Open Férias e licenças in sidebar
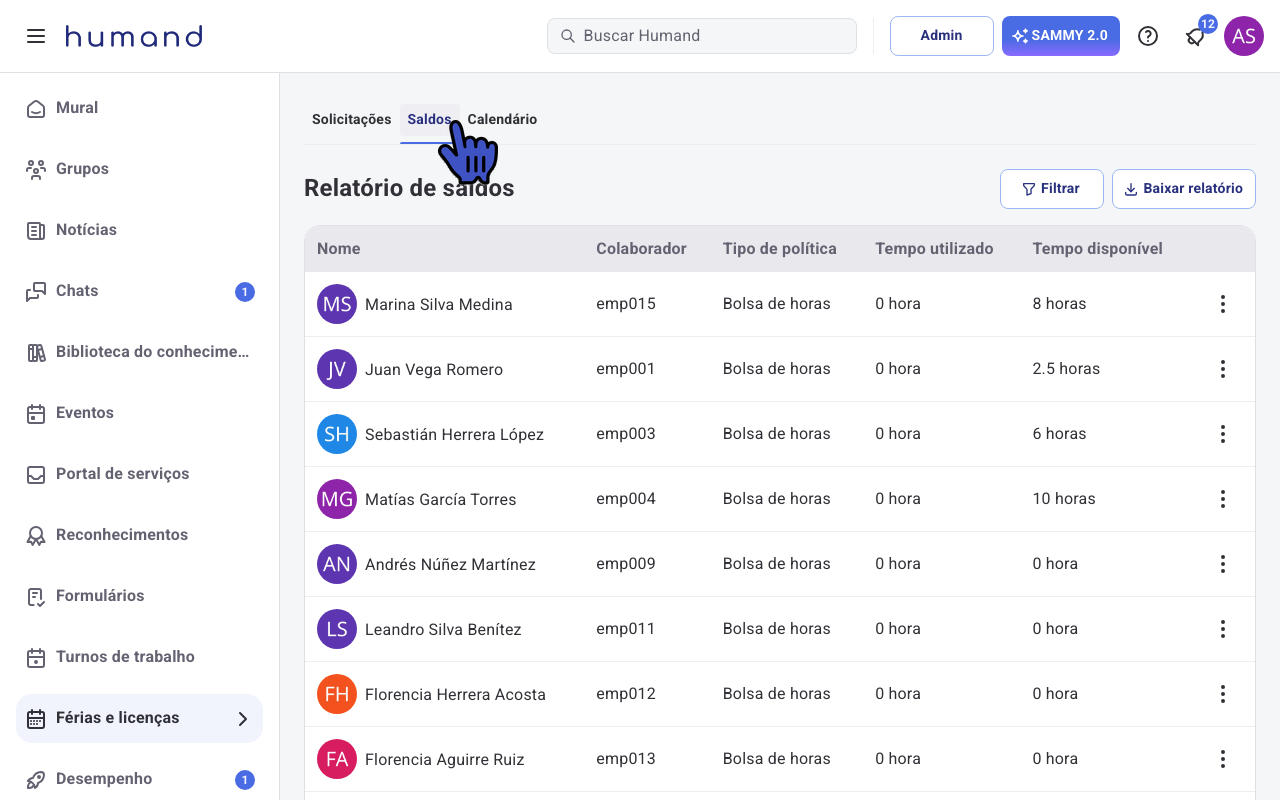The width and height of the screenshot is (1280, 800). (139, 718)
